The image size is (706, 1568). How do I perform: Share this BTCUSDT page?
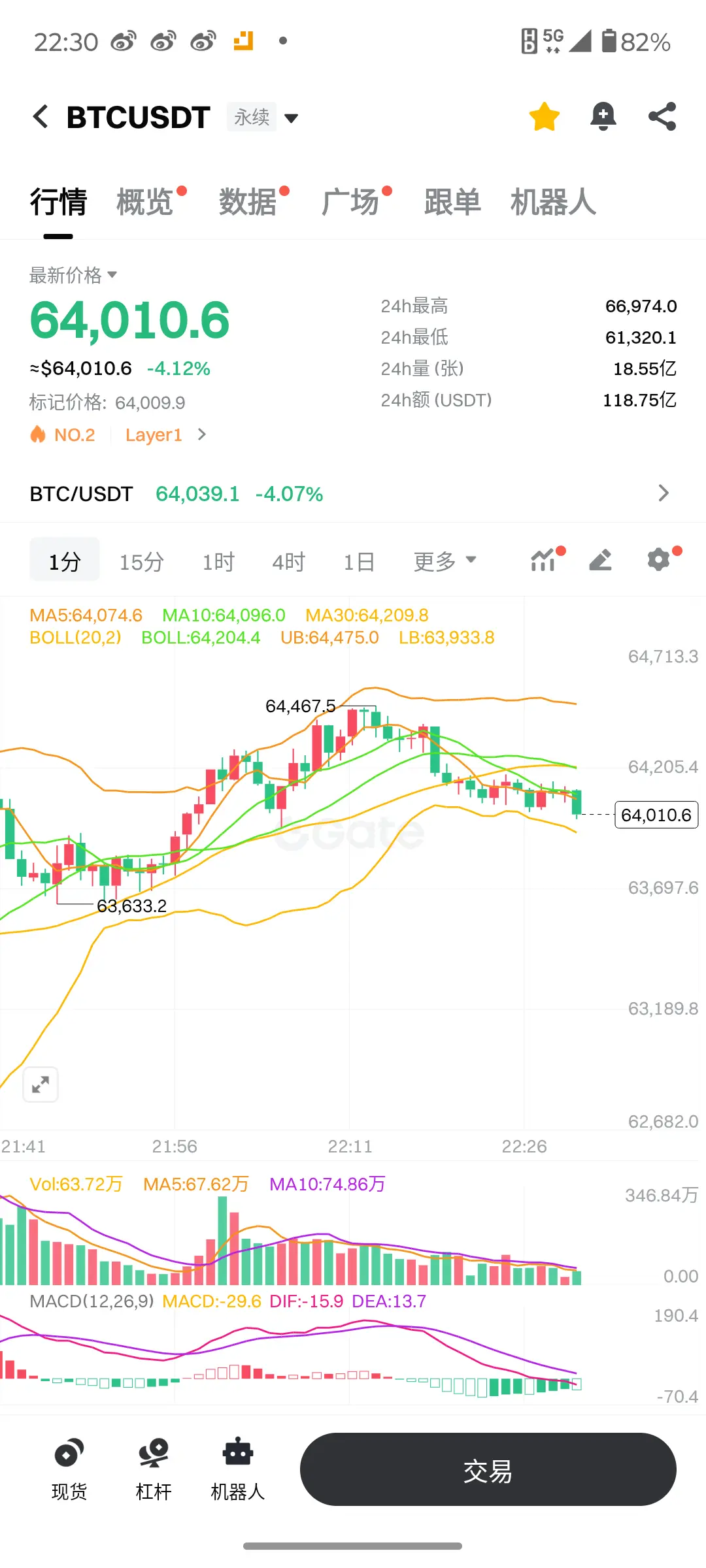pyautogui.click(x=662, y=117)
